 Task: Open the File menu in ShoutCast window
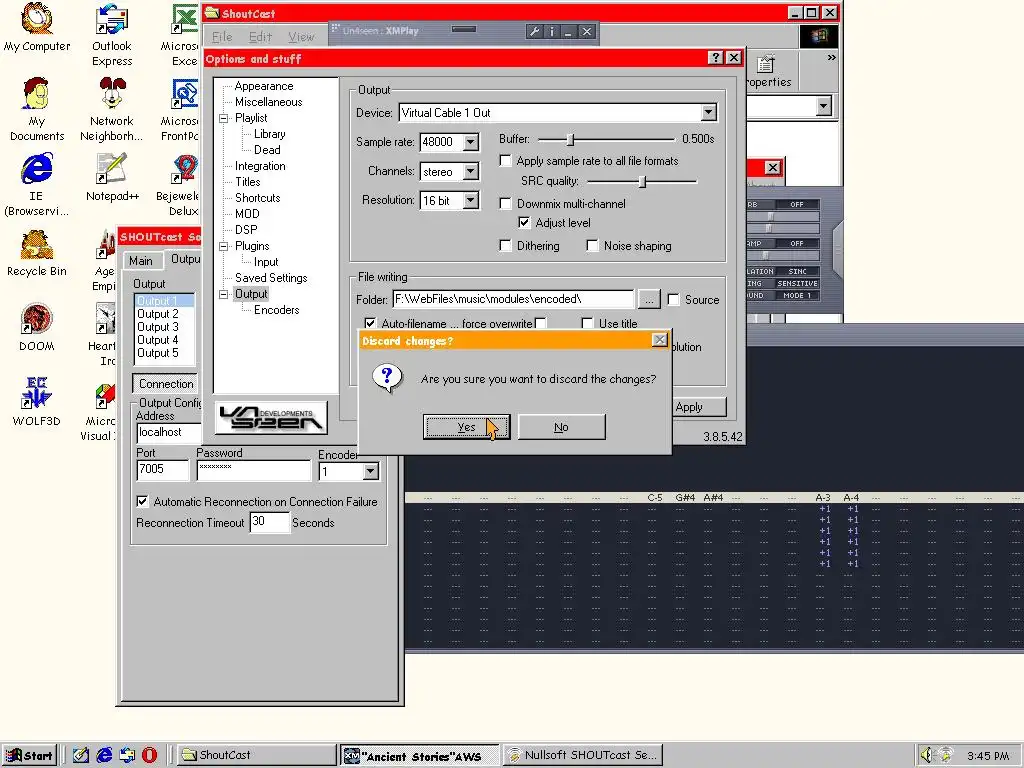(x=222, y=37)
